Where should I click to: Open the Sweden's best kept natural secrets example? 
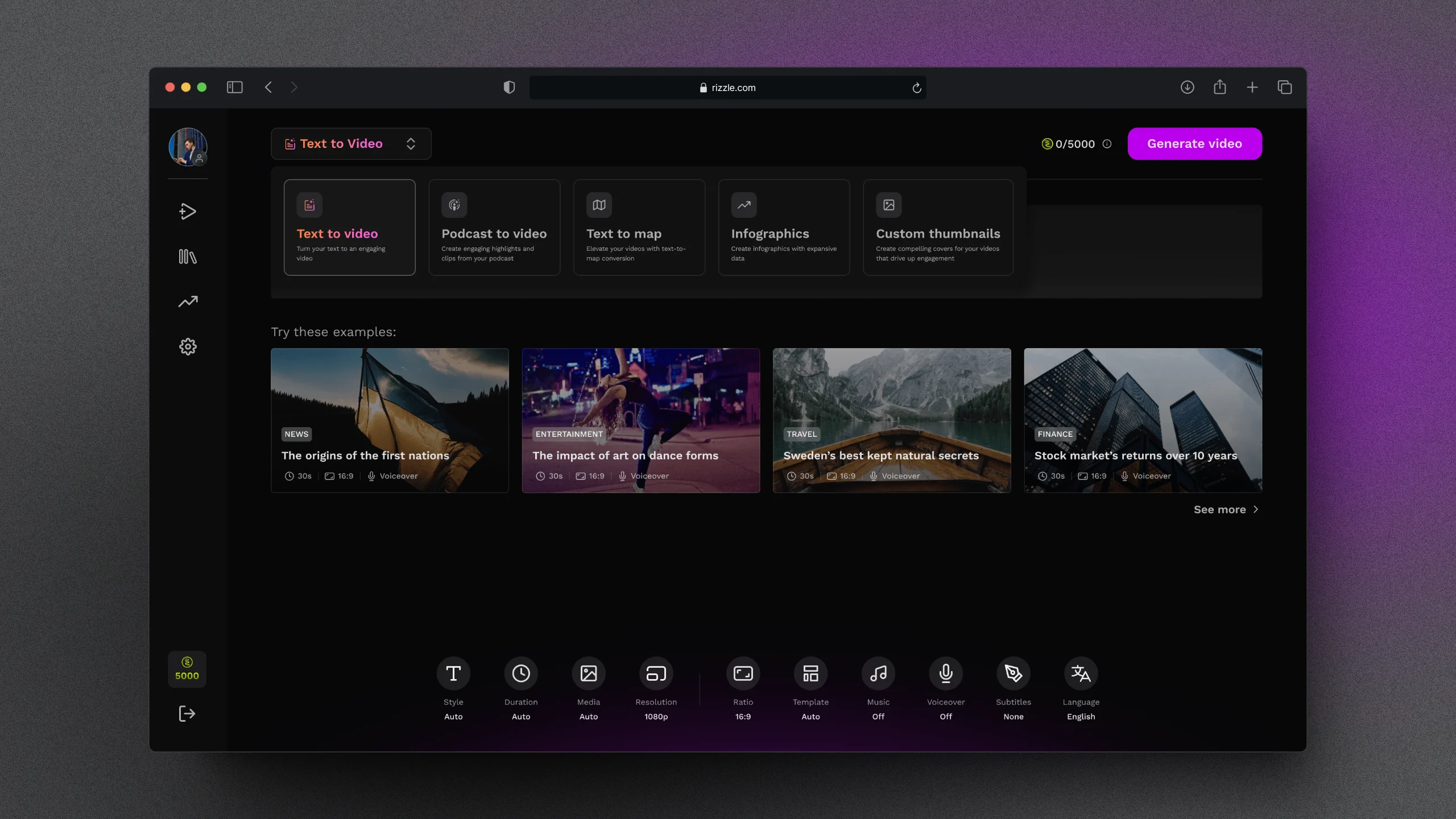click(892, 420)
